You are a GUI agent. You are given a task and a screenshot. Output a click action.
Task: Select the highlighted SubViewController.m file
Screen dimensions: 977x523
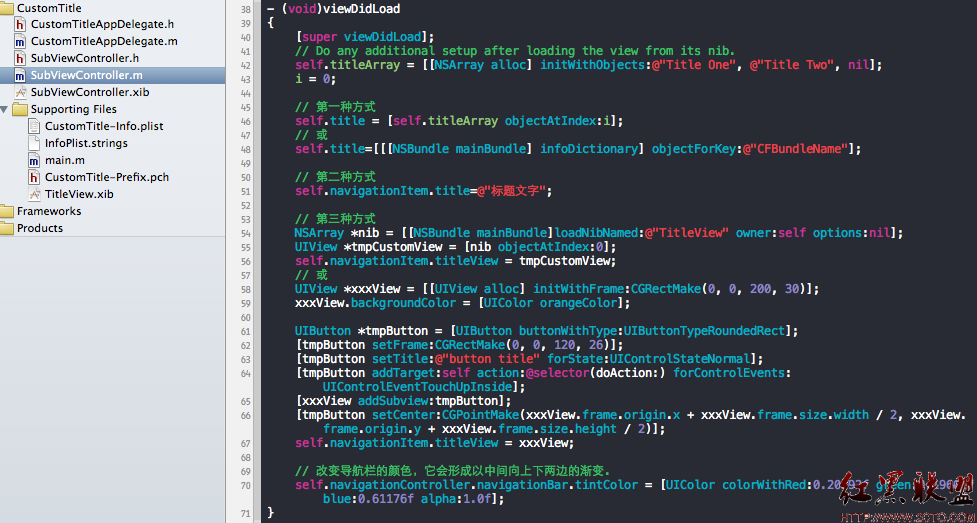[x=86, y=75]
